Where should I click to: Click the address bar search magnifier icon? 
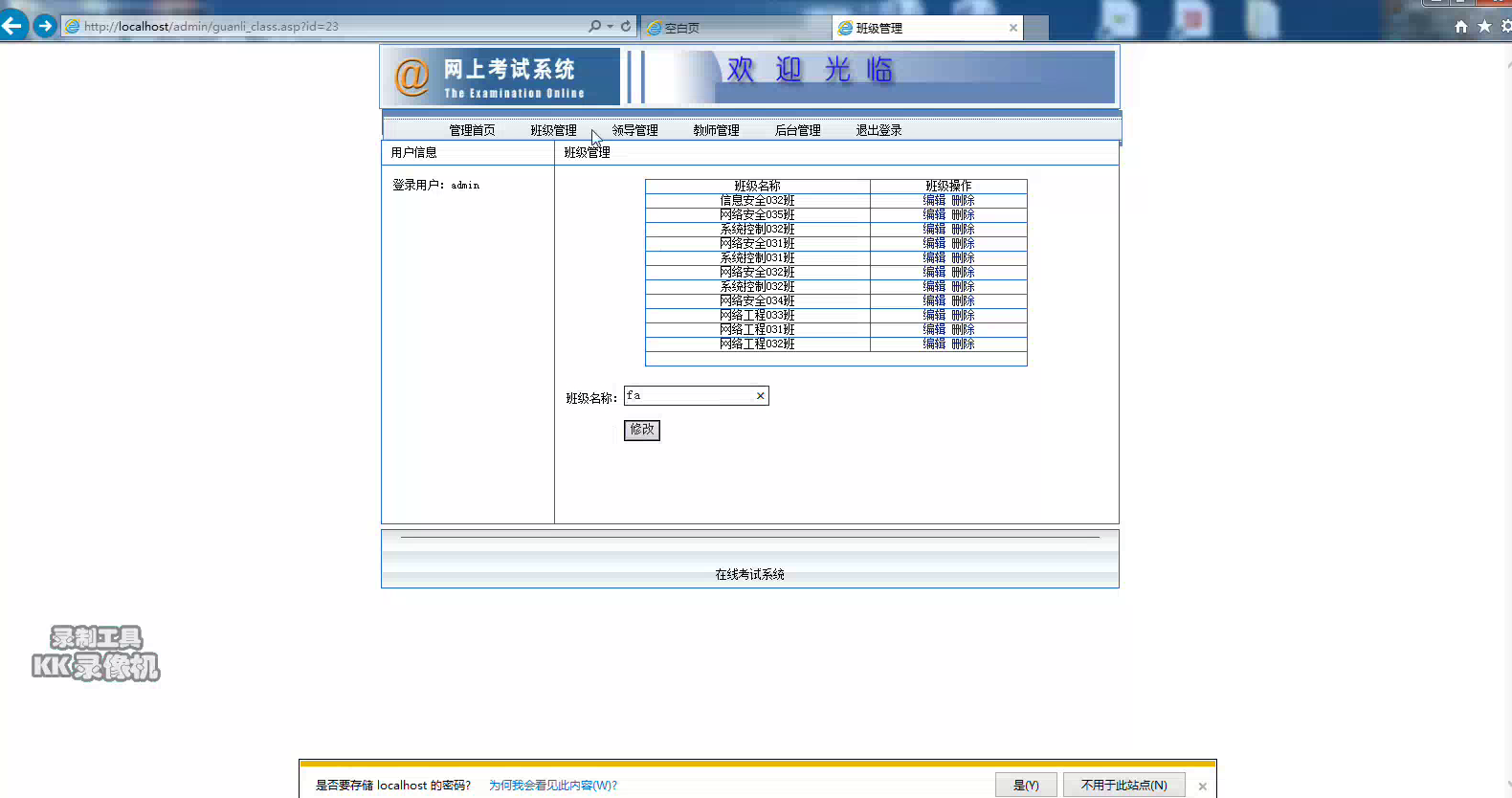pos(595,26)
